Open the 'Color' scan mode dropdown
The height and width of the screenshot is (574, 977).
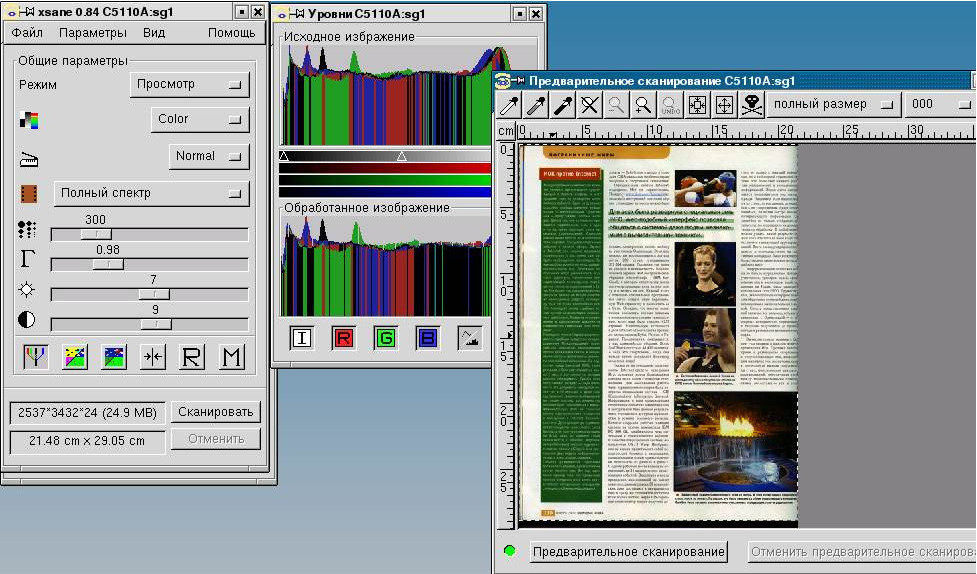[200, 119]
